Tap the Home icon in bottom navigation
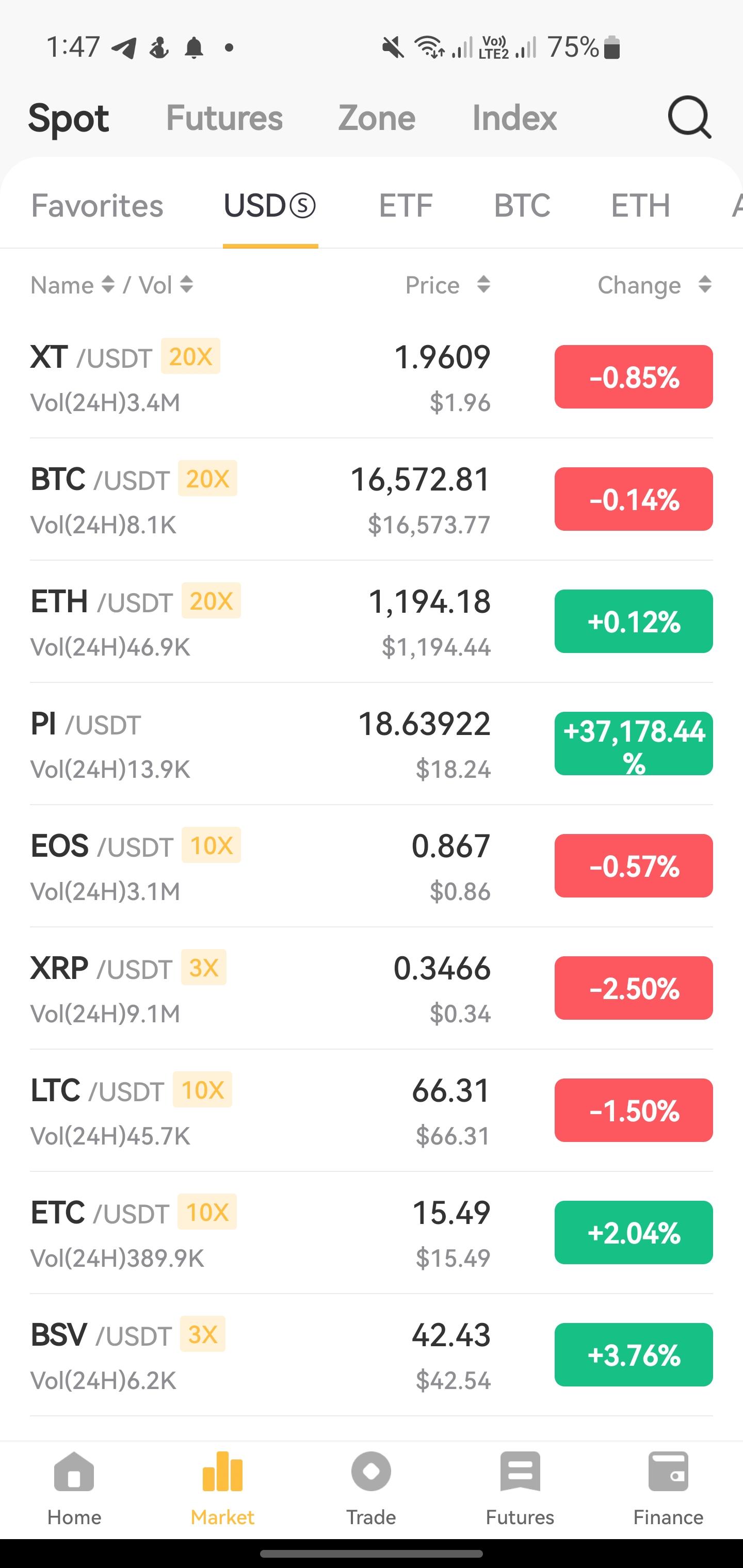Screen dimensions: 743x1568 click(74, 1472)
